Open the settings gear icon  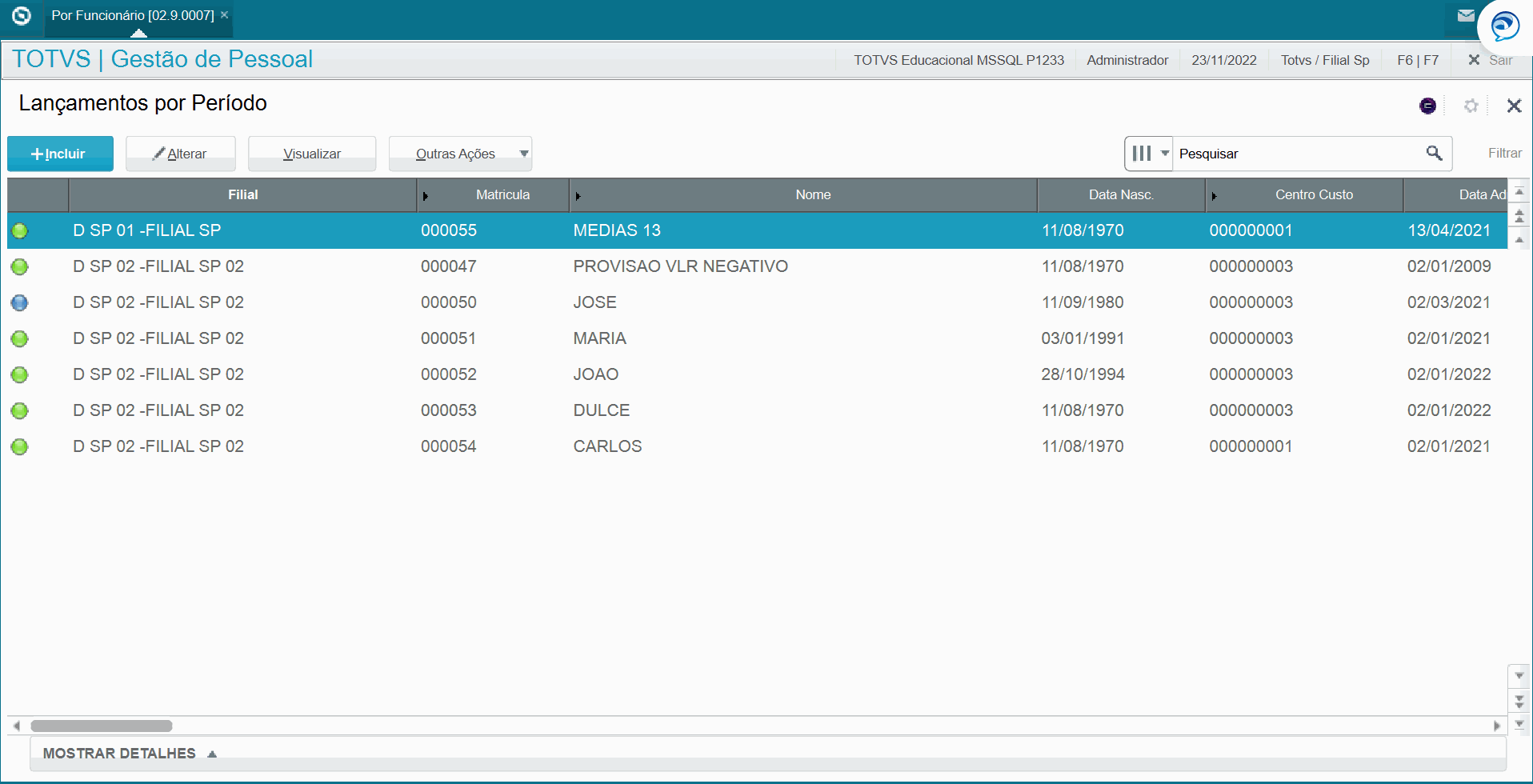1471,106
